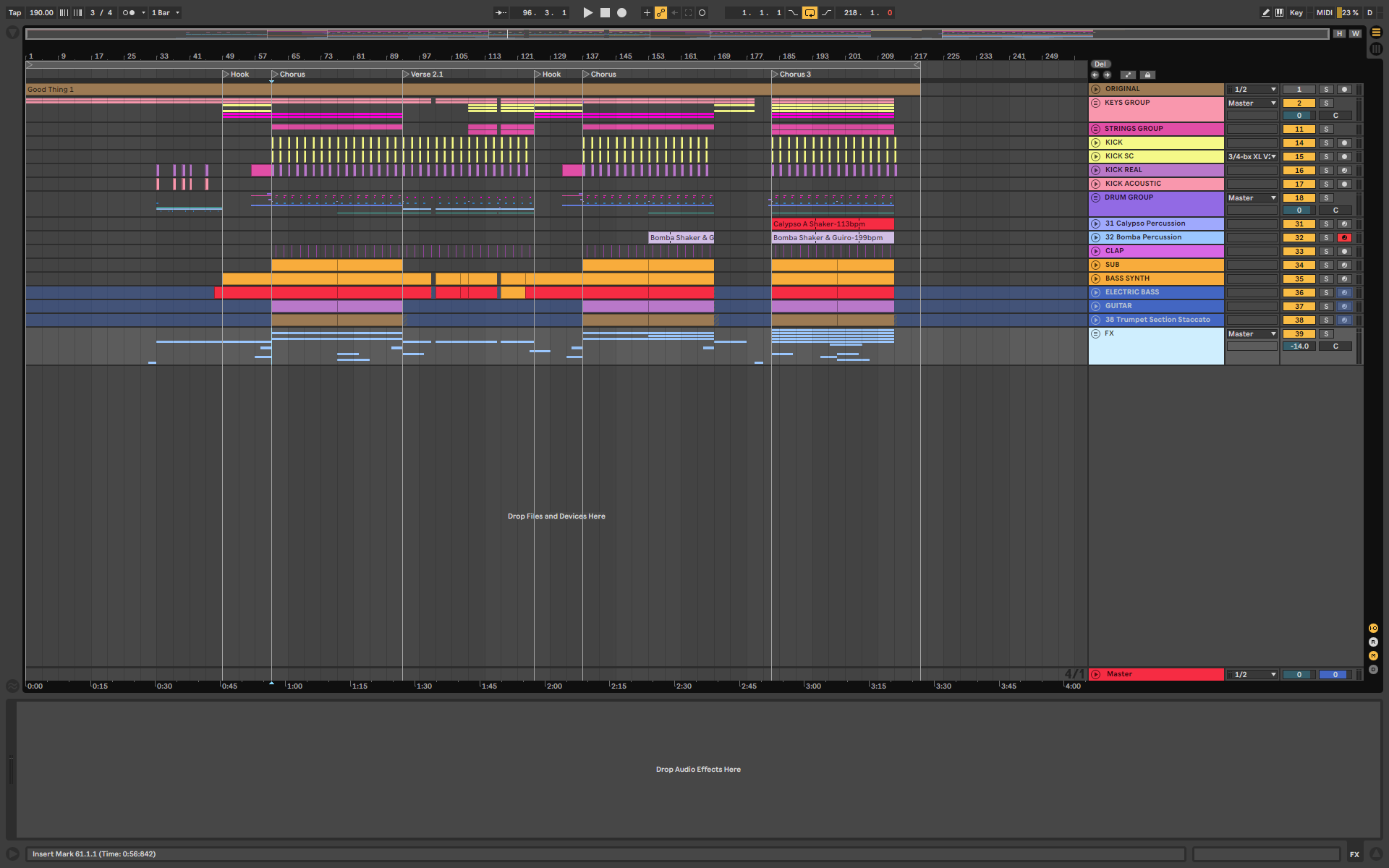The image size is (1389, 868).
Task: Switch on Key Map Mode
Action: click(1296, 12)
